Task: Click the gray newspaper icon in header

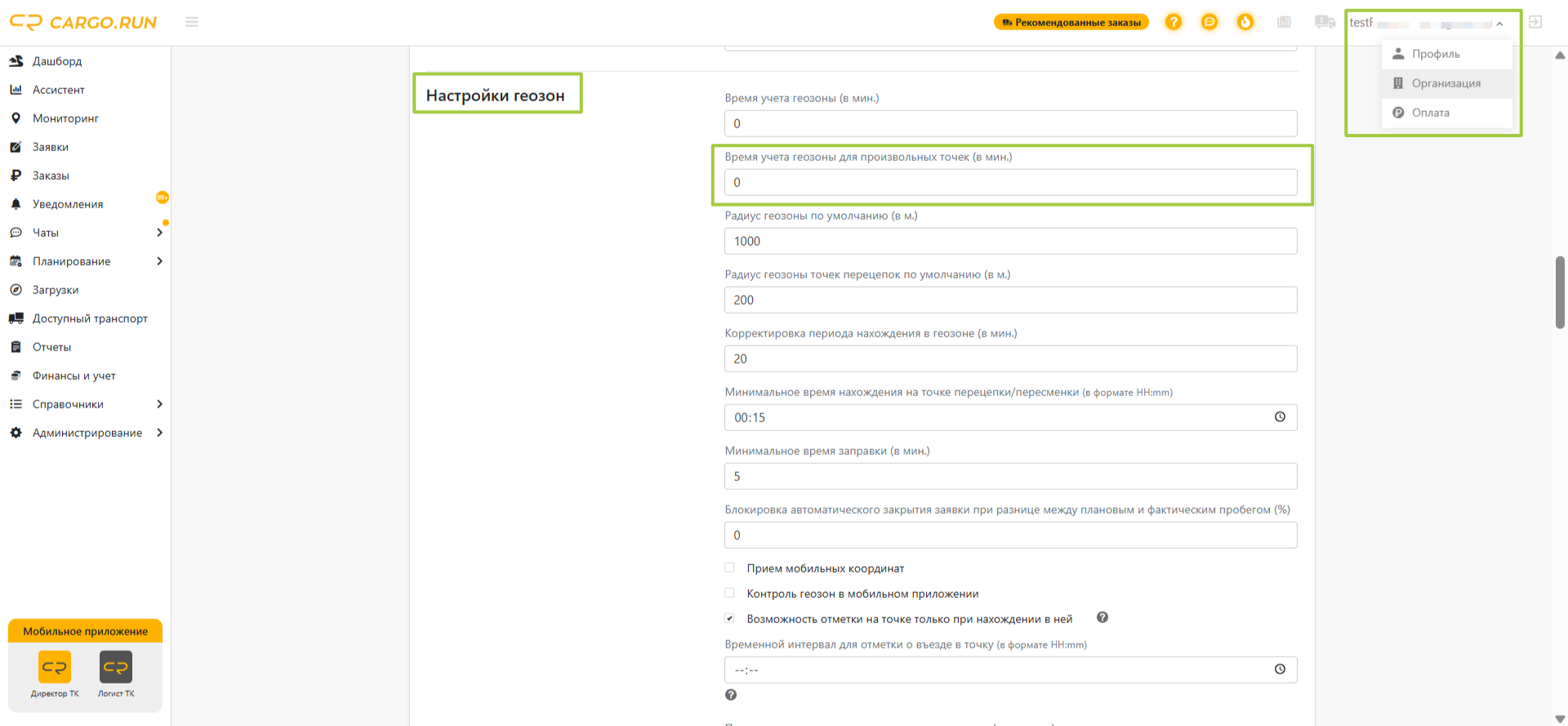Action: (1284, 22)
